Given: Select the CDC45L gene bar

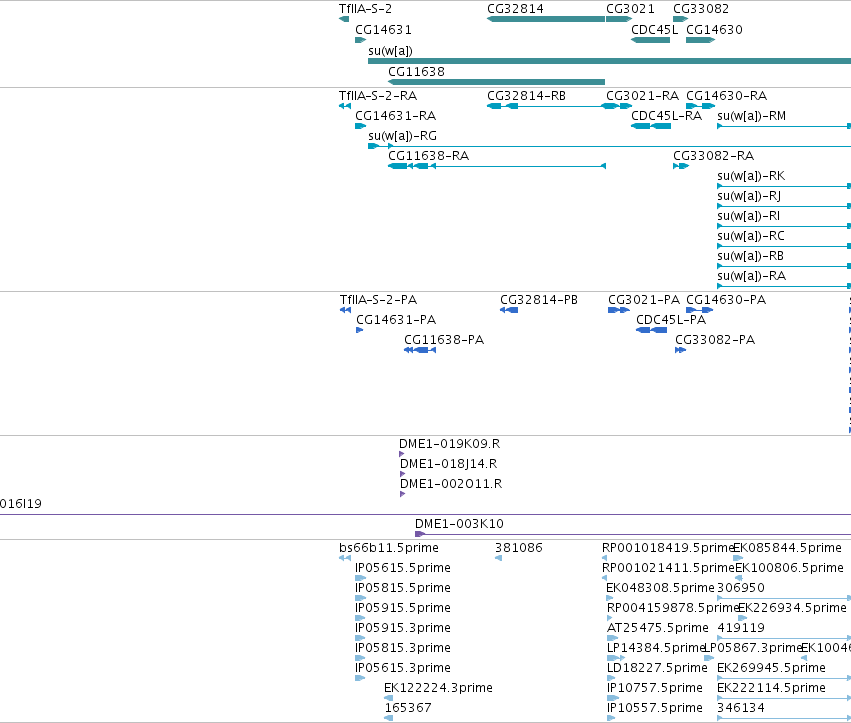Looking at the screenshot, I should pos(650,40).
